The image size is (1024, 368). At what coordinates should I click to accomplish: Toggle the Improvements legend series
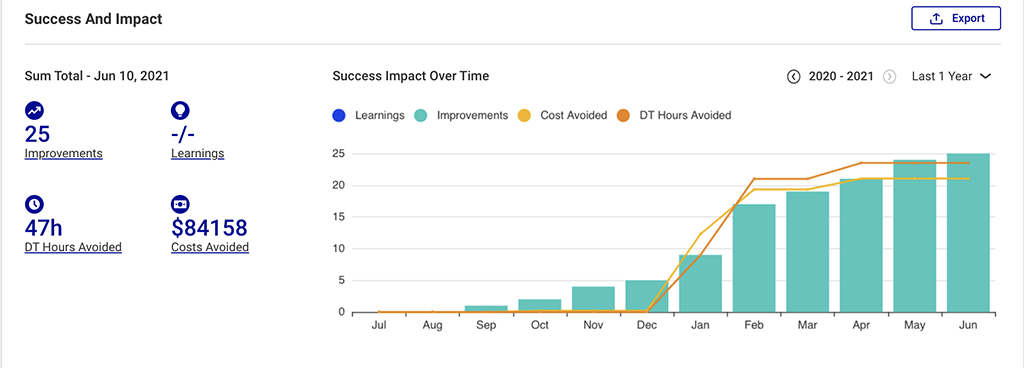(x=461, y=115)
